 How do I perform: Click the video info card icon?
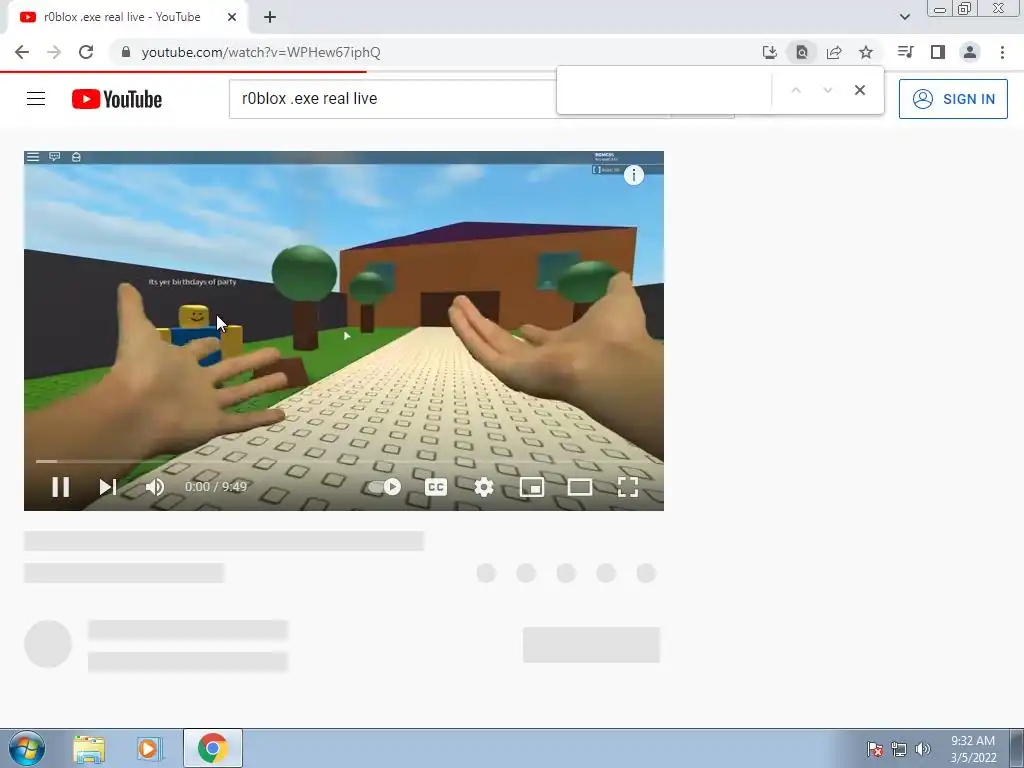[x=633, y=175]
